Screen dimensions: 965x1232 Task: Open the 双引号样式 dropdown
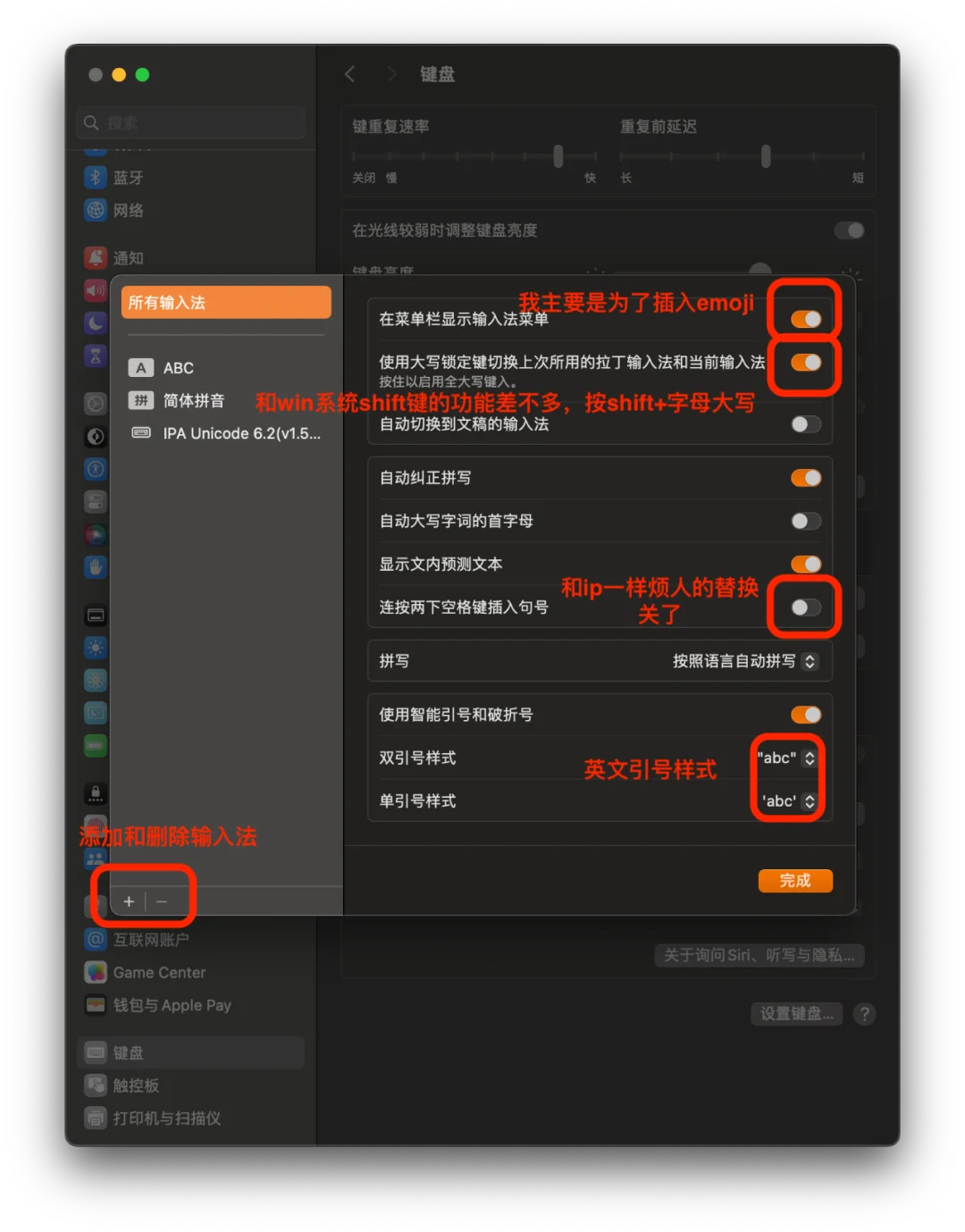(x=786, y=758)
